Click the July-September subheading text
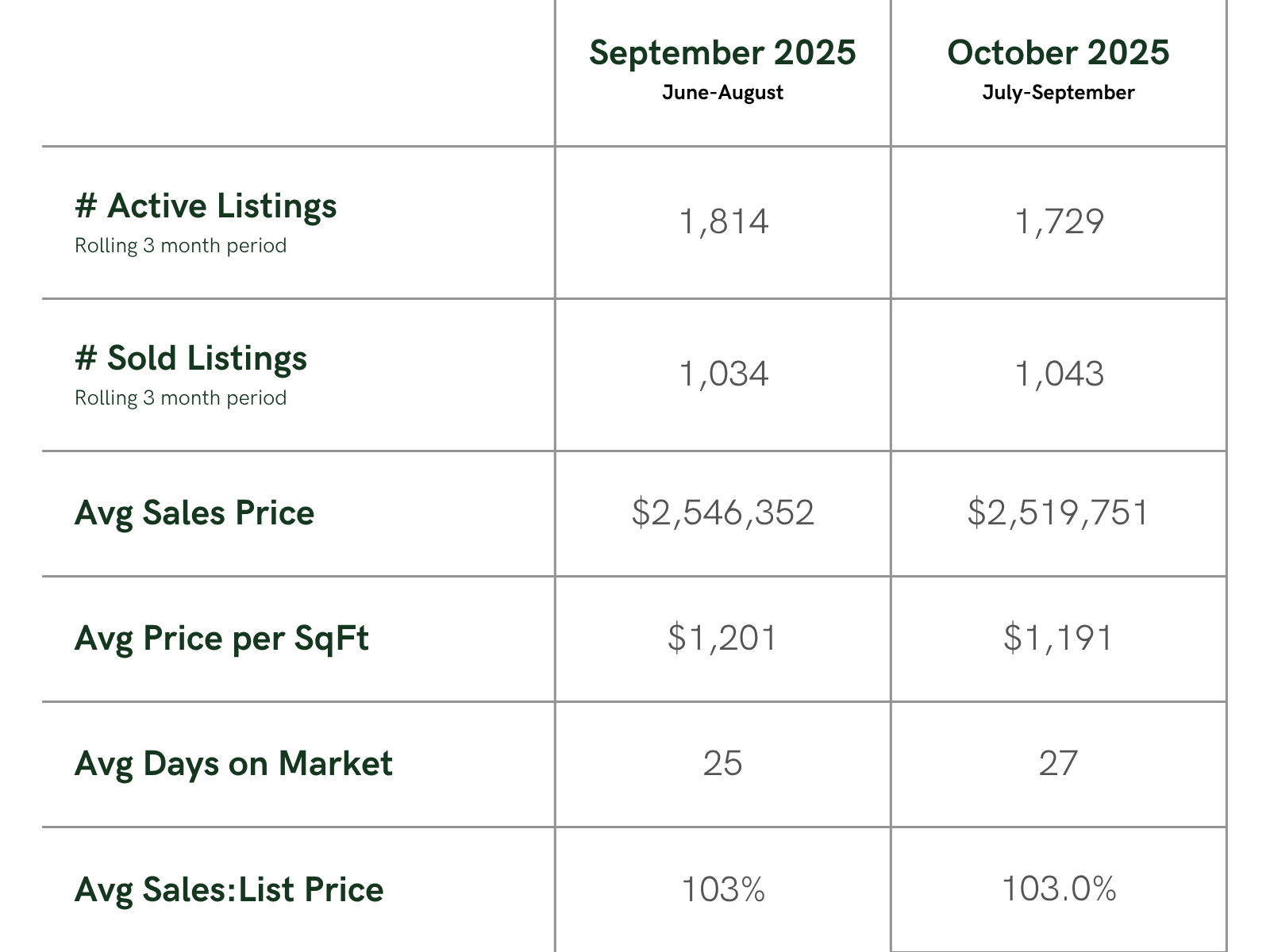Image resolution: width=1270 pixels, height=952 pixels. pyautogui.click(x=1058, y=93)
